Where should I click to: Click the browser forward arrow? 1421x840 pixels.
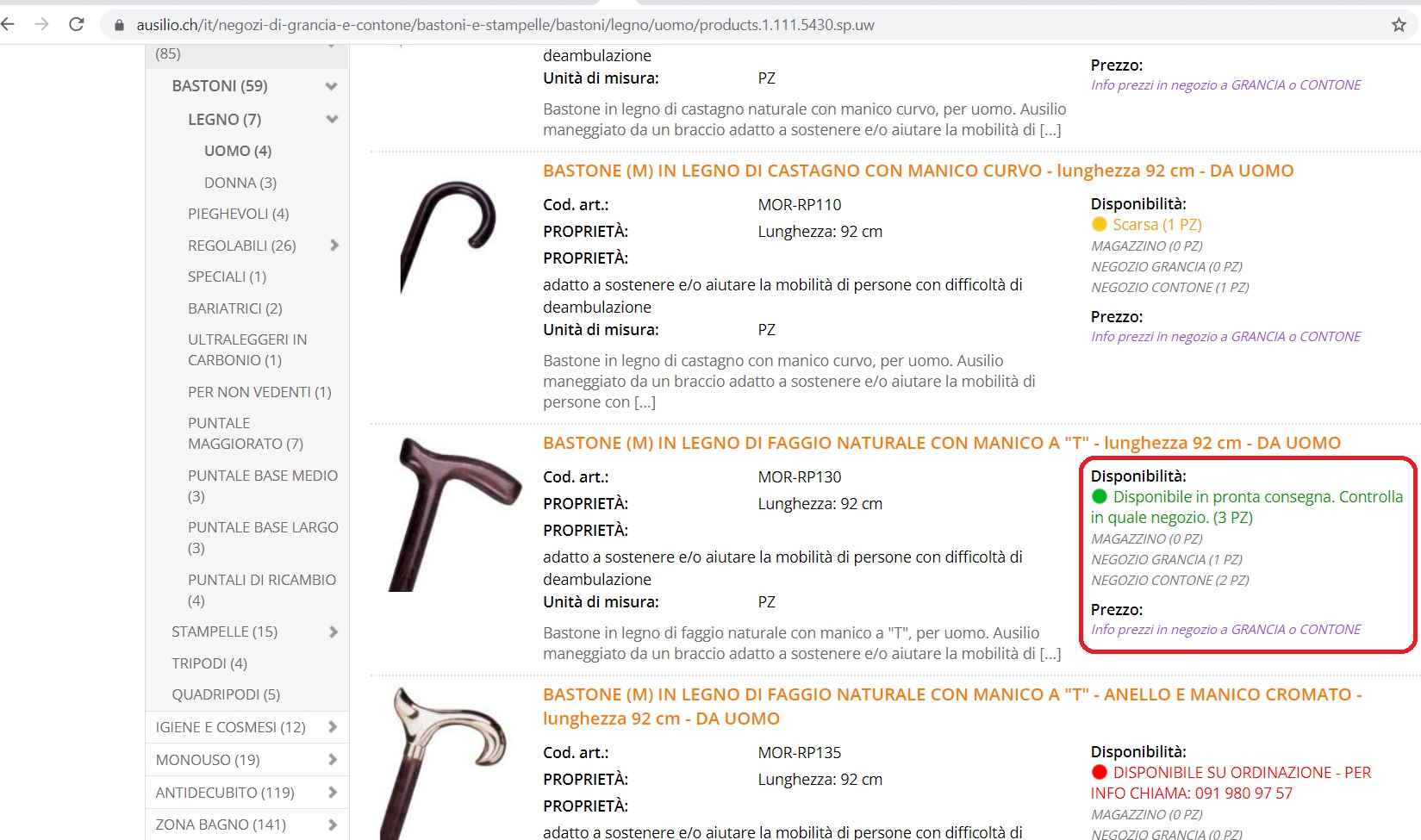pos(41,24)
